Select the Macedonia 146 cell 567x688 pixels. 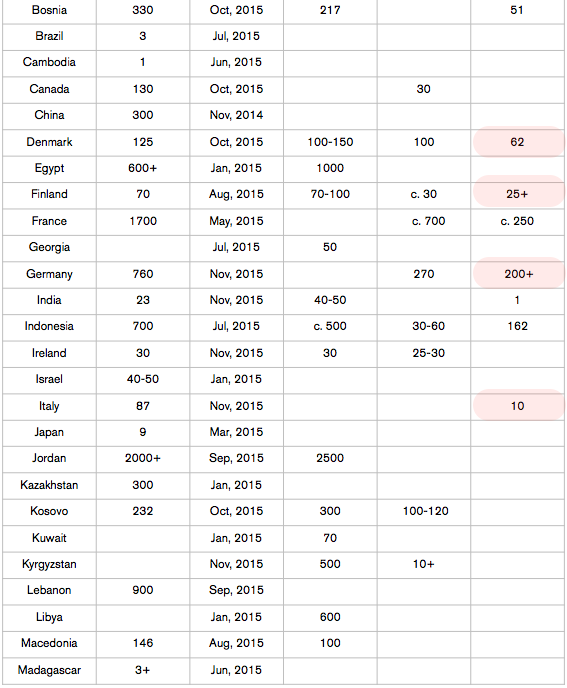[143, 644]
